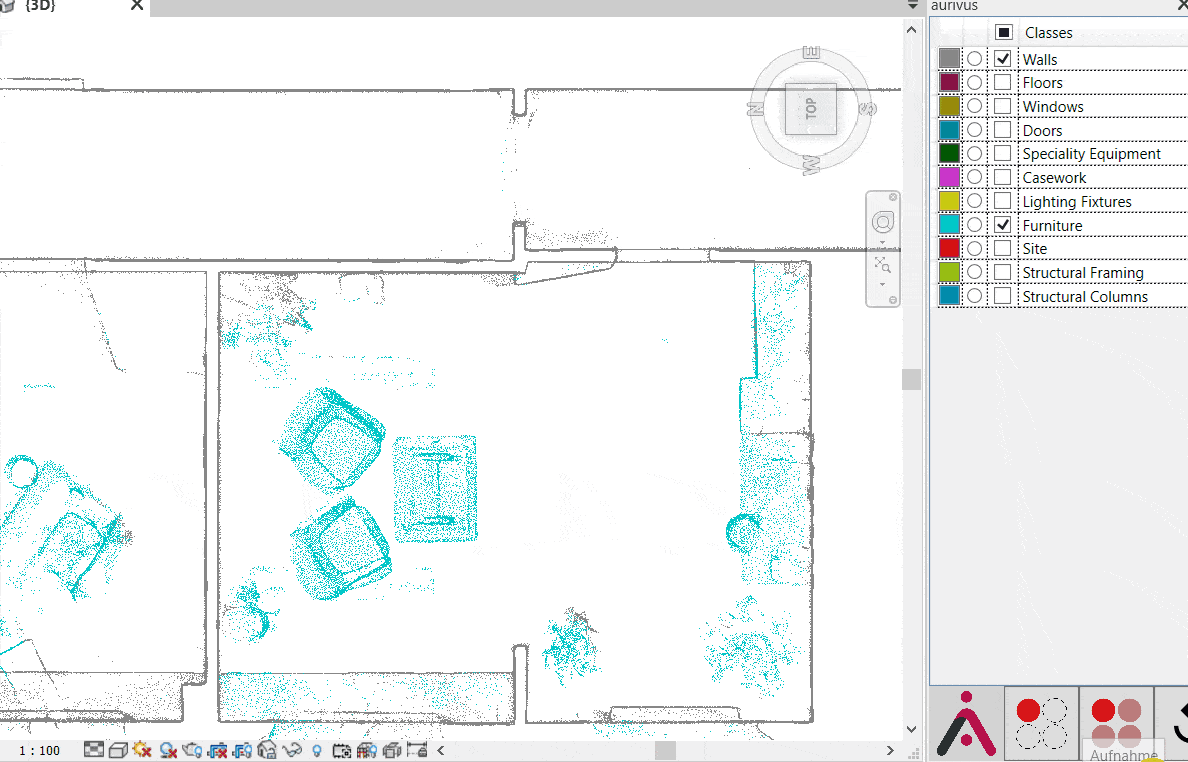Click the Temporary Hide/Isolate glasses icon
Viewport: 1188px width, 762px height.
(x=293, y=750)
